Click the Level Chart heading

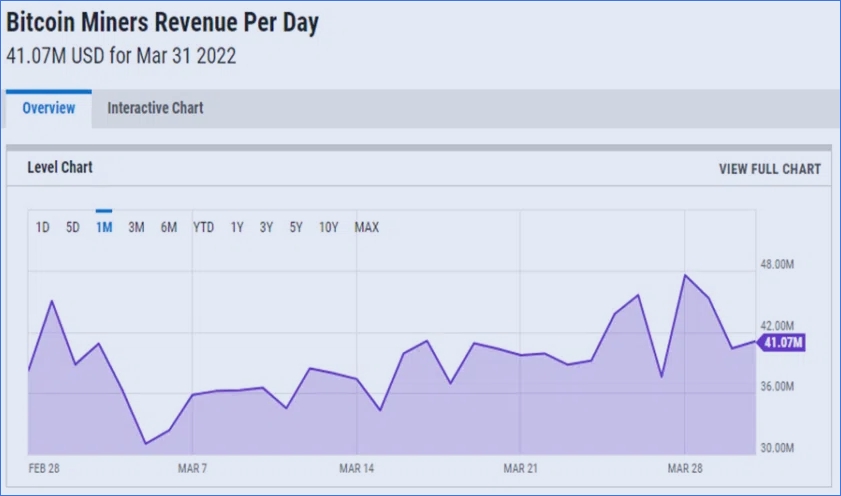click(x=60, y=167)
